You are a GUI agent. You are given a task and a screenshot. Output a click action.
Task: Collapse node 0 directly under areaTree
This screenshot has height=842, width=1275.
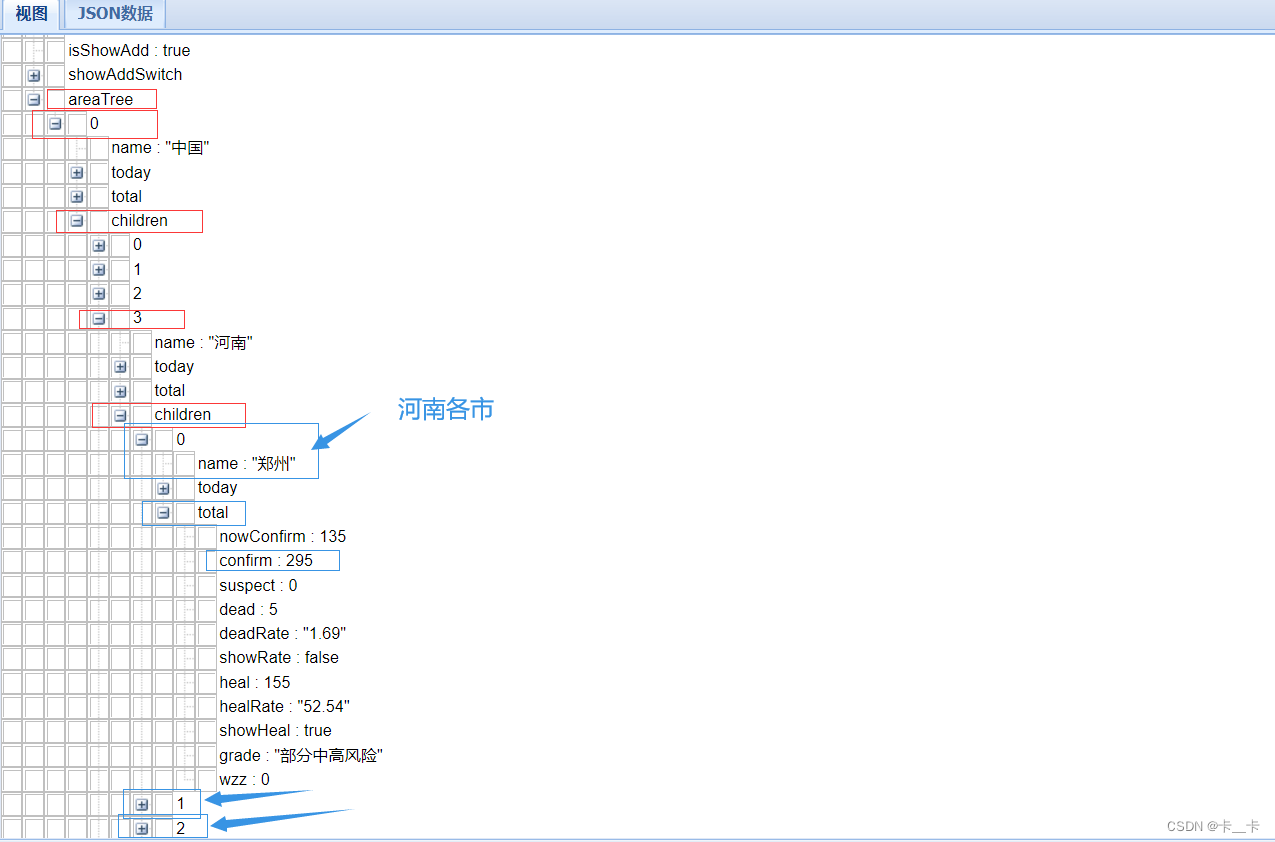pos(55,124)
